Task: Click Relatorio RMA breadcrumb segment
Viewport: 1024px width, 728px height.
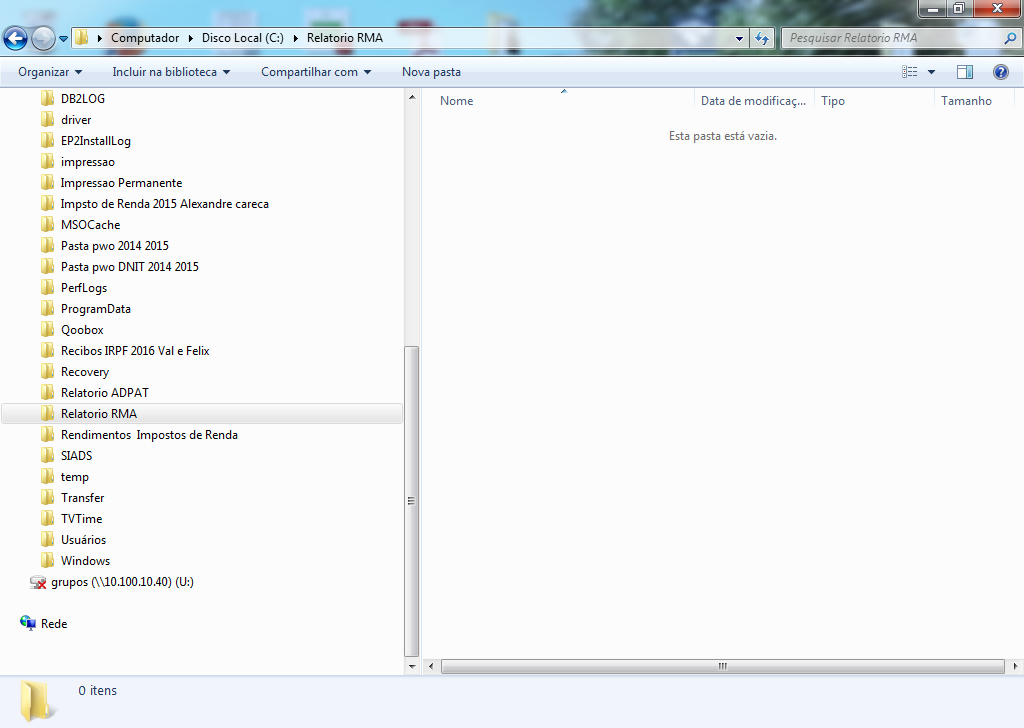Action: (345, 38)
